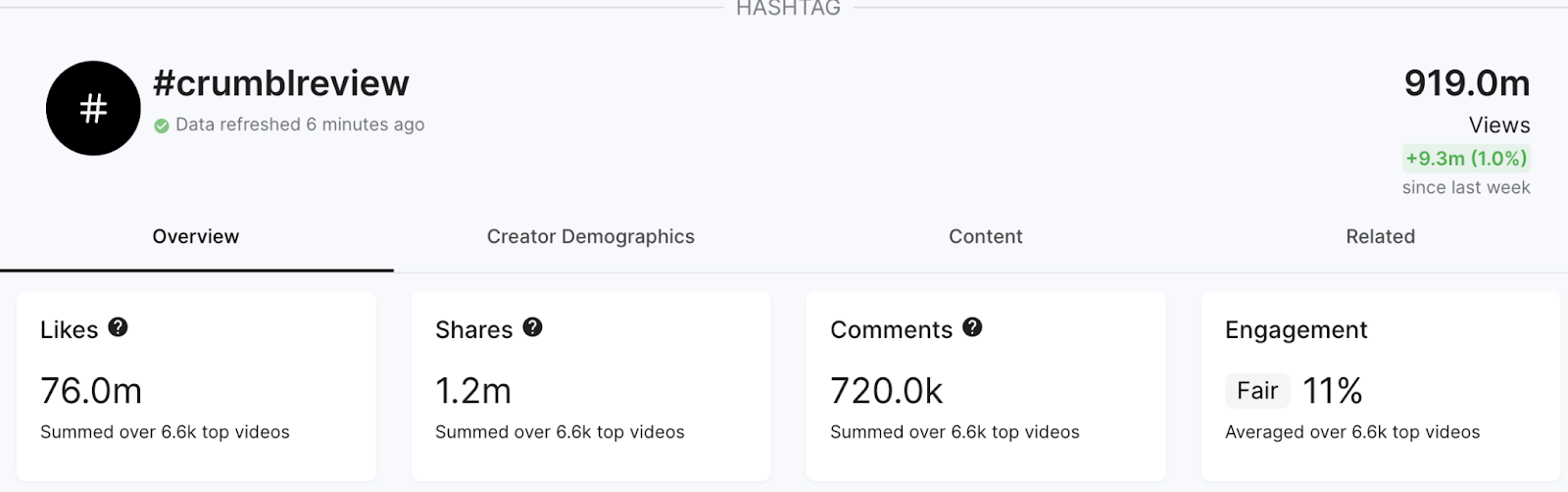Click the 1.2m shares value
The height and width of the screenshot is (492, 1568).
coord(473,391)
